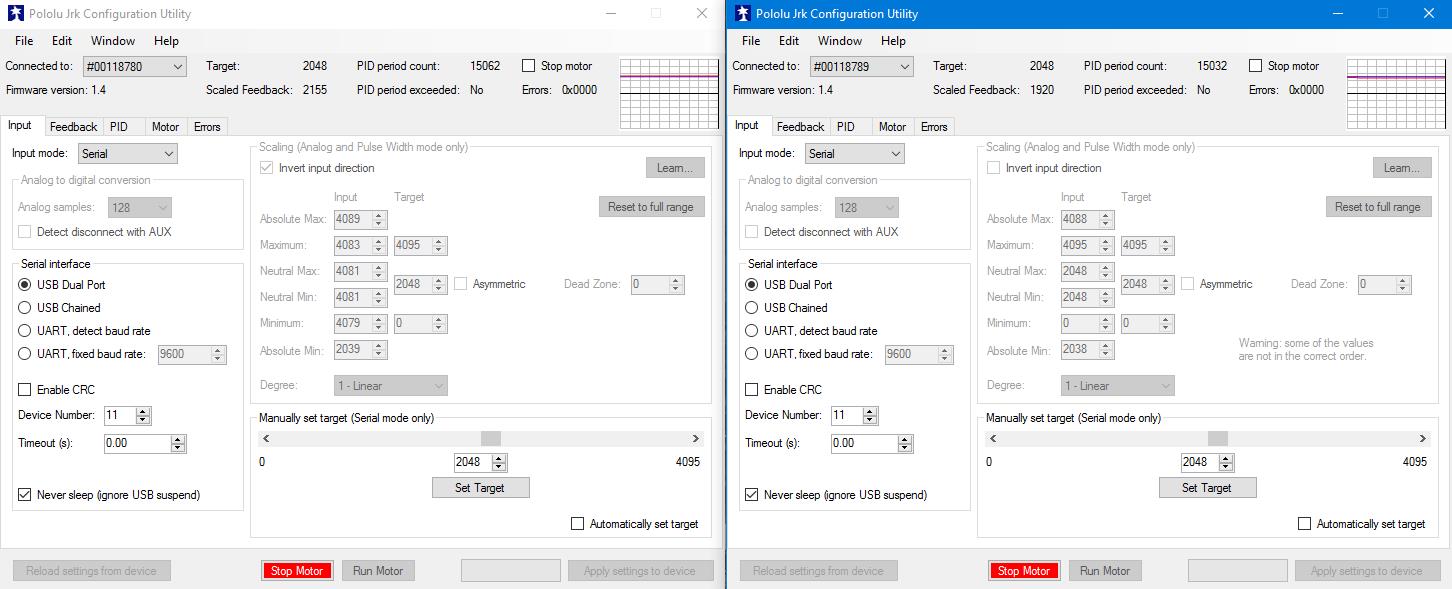Switch to Feedback tab in the #00118780 window
Image resolution: width=1452 pixels, height=589 pixels.
73,127
